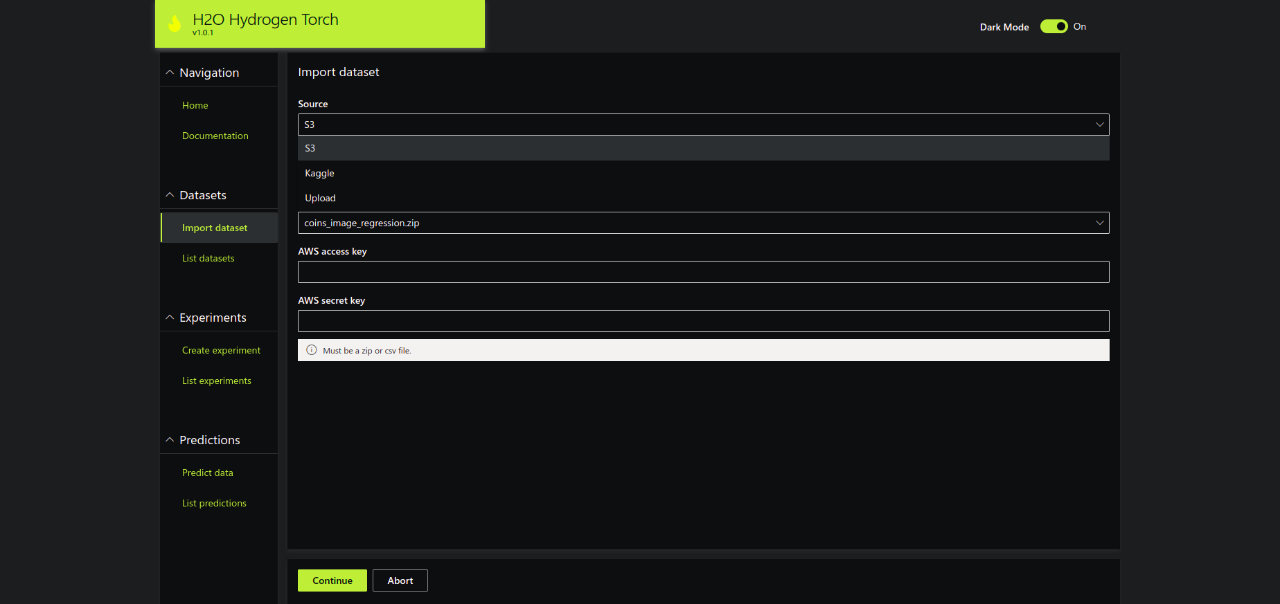Click the AWS secret key input field

click(x=703, y=321)
